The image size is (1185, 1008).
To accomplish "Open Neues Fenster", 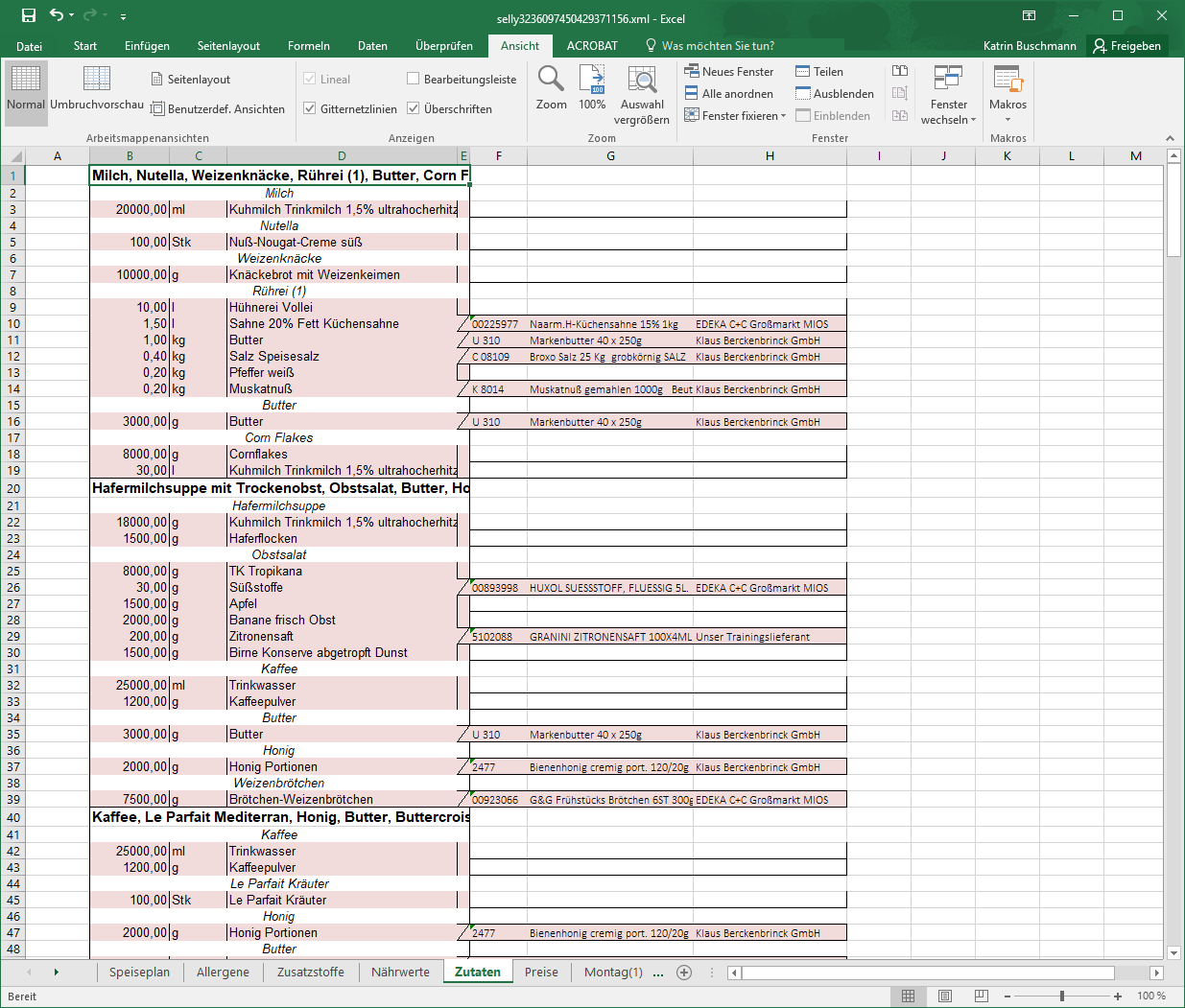I will pyautogui.click(x=728, y=71).
